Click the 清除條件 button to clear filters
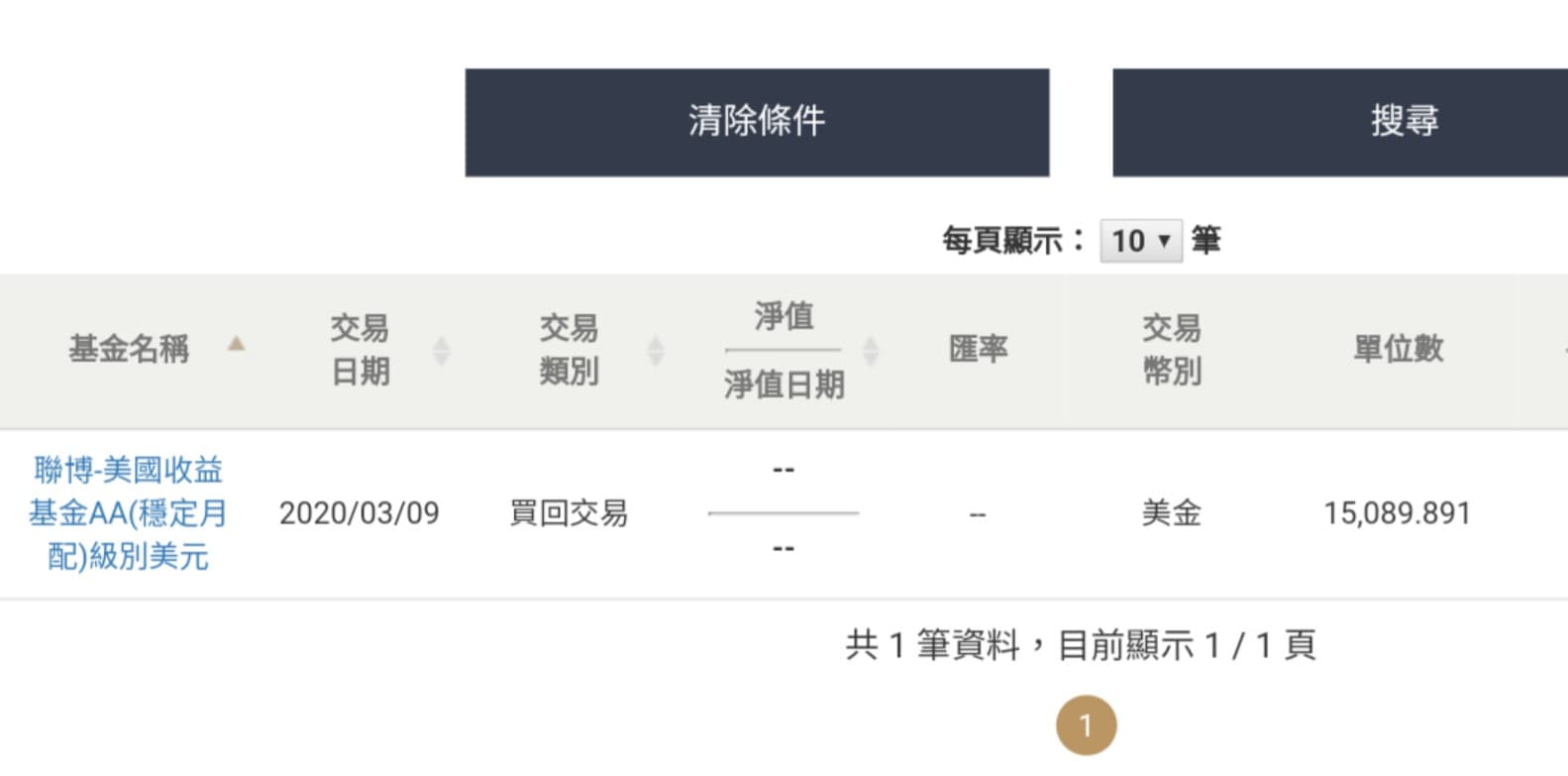The image size is (1568, 776). point(758,122)
